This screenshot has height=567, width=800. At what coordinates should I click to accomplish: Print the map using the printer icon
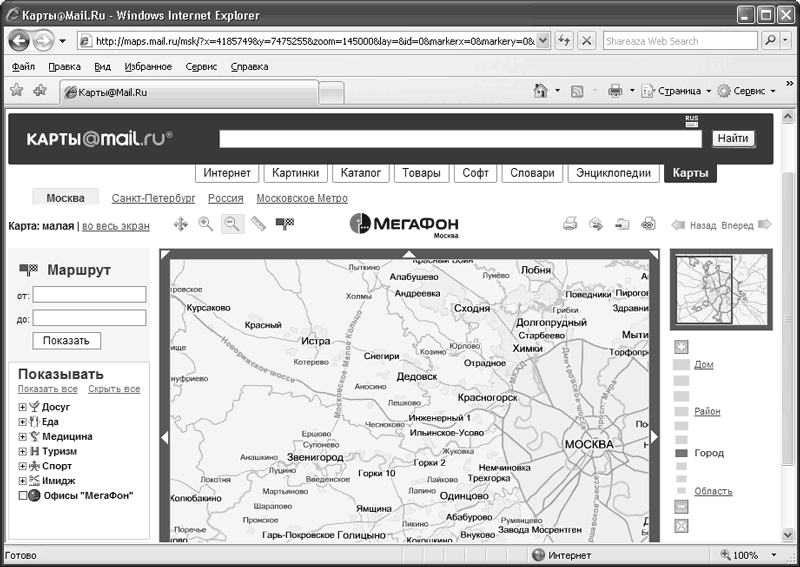pyautogui.click(x=570, y=224)
